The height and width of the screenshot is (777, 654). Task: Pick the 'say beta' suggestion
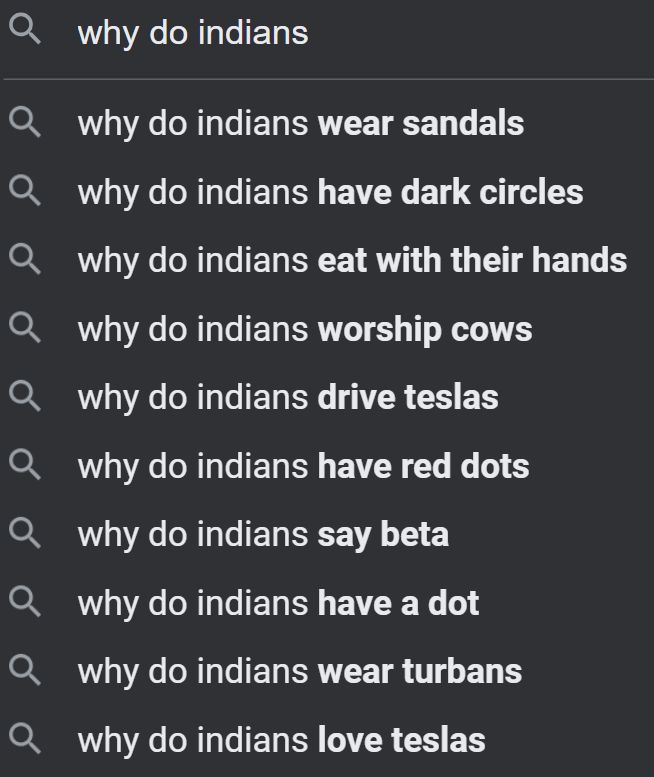point(263,534)
